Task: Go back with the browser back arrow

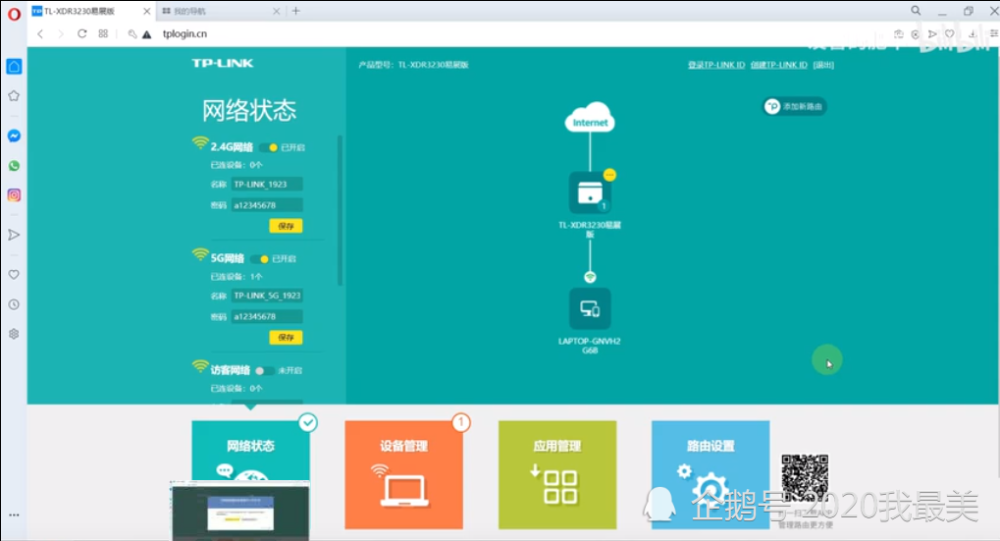Action: click(x=40, y=34)
